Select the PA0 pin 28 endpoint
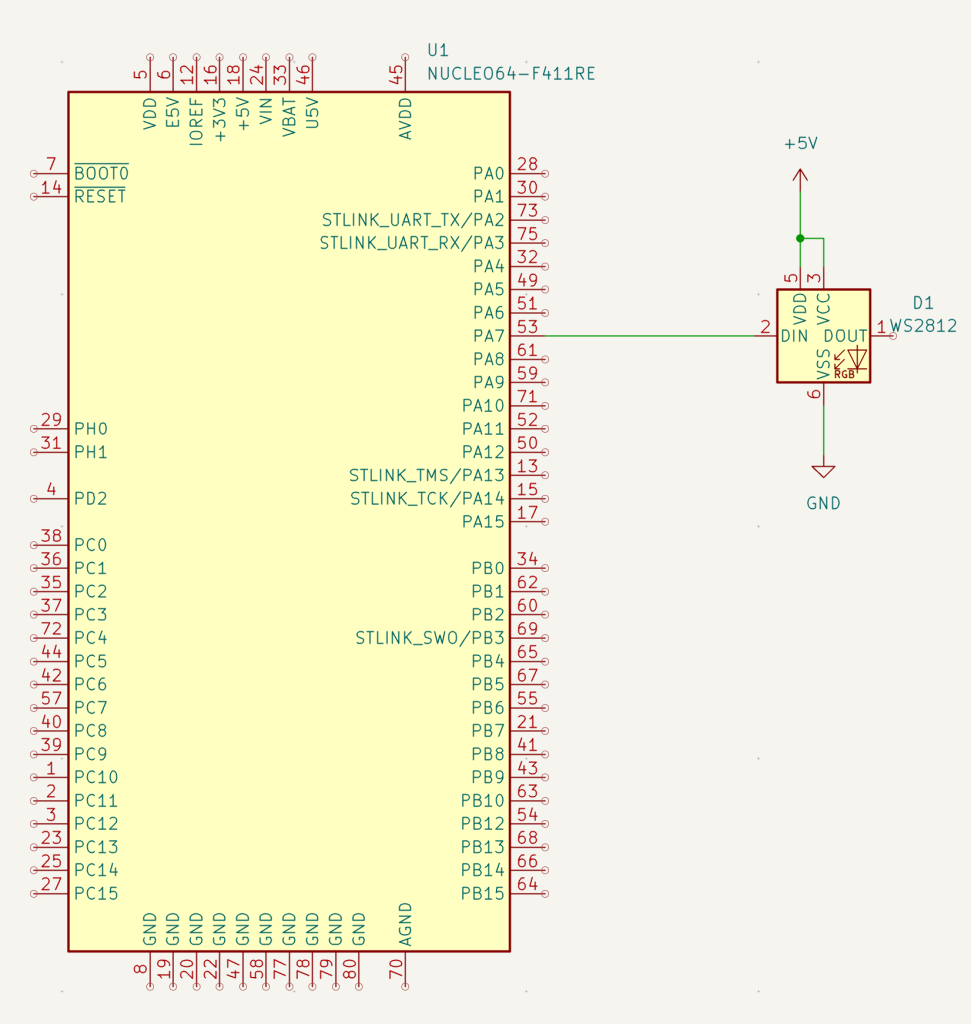This screenshot has width=971, height=1024. tap(545, 174)
